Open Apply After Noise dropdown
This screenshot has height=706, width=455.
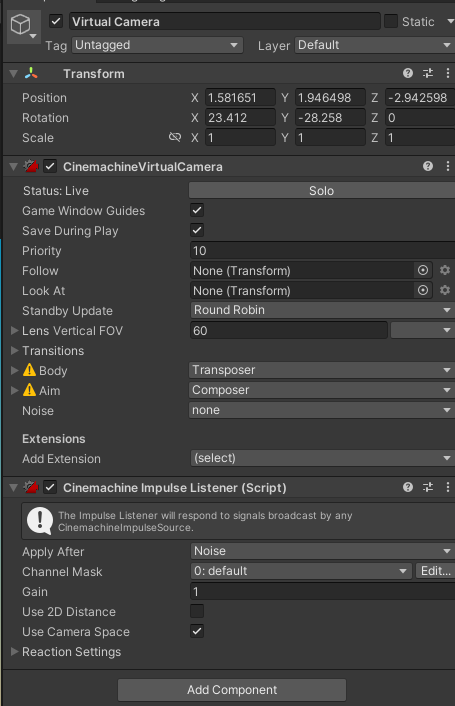[x=322, y=551]
